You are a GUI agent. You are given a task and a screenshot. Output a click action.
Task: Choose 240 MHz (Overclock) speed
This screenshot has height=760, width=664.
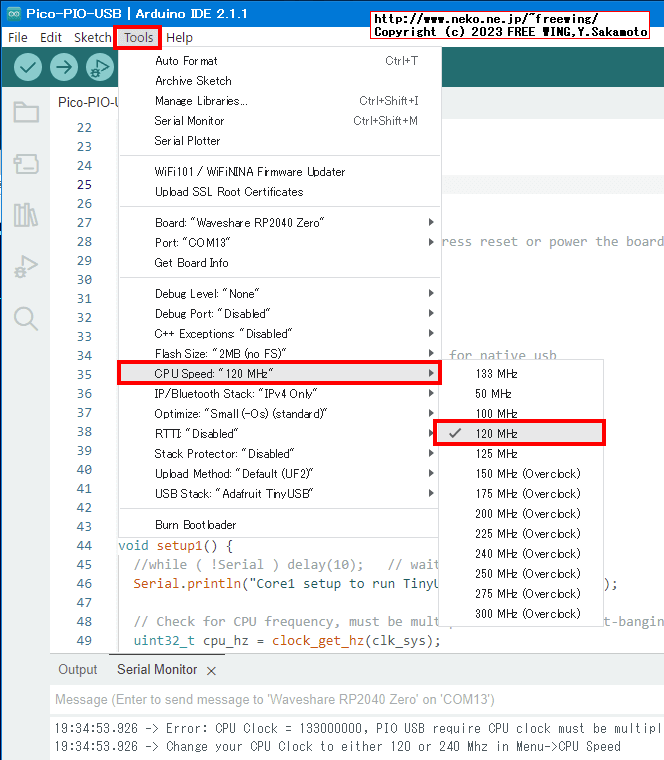527,553
